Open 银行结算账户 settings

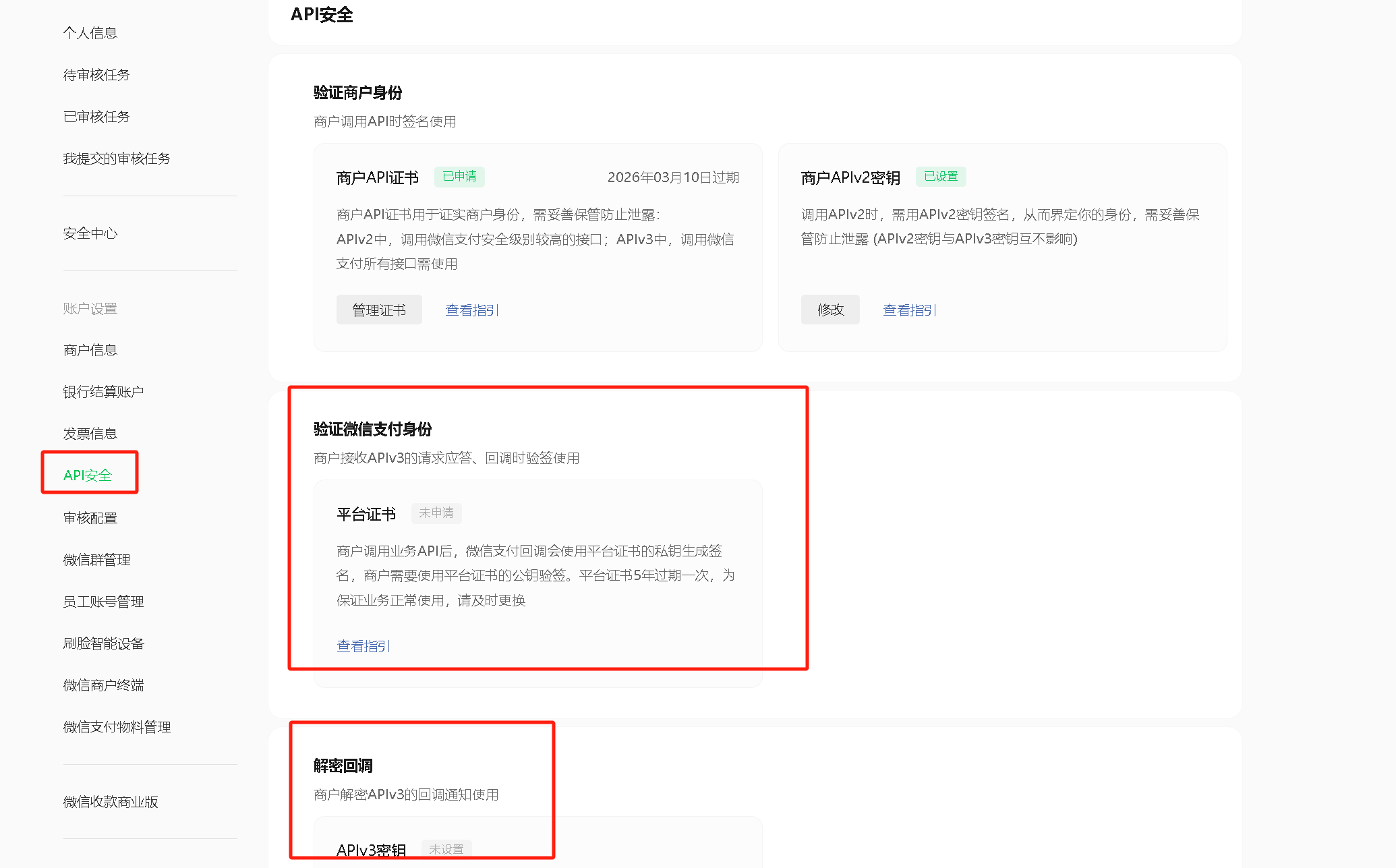click(103, 391)
